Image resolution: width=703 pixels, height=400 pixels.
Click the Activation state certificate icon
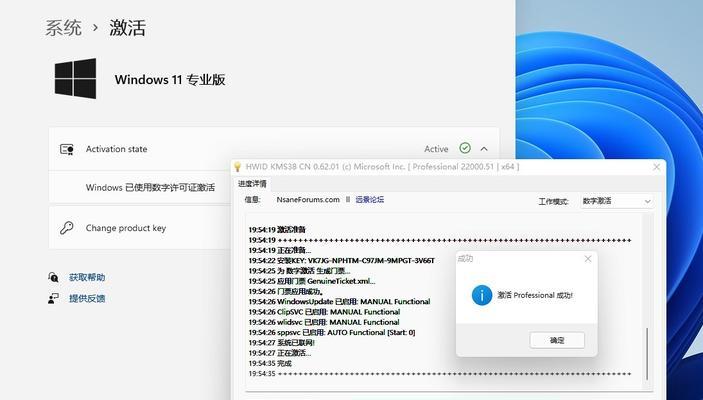pos(67,149)
